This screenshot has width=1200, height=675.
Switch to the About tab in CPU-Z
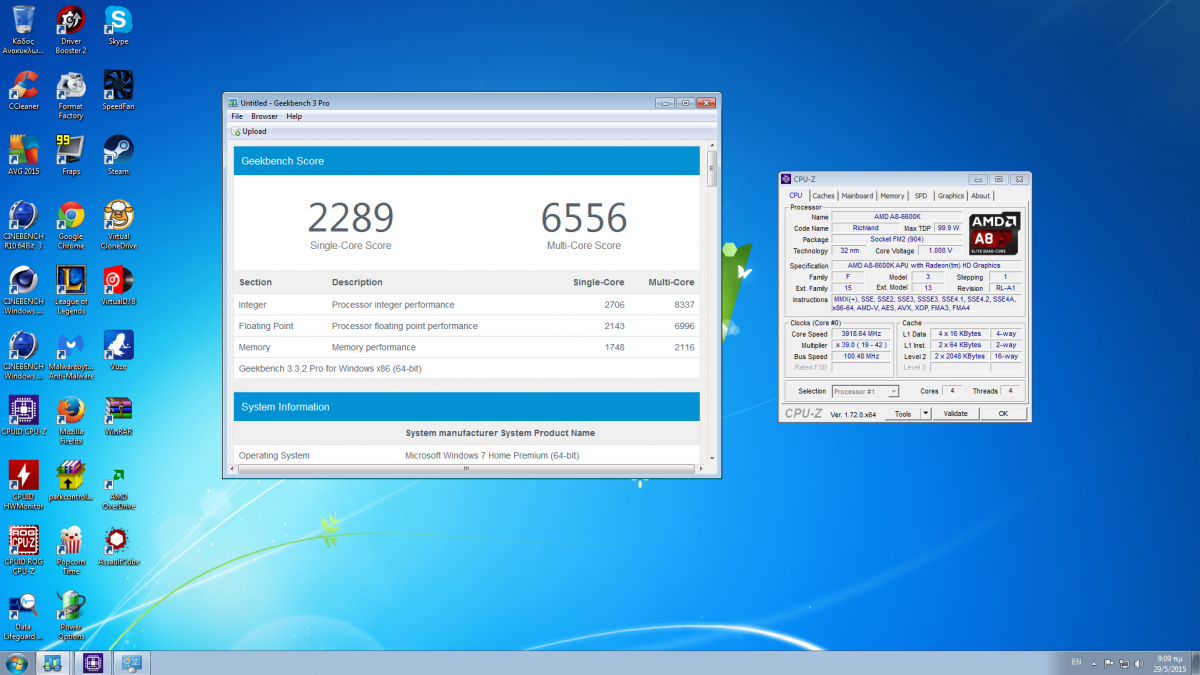[x=981, y=196]
